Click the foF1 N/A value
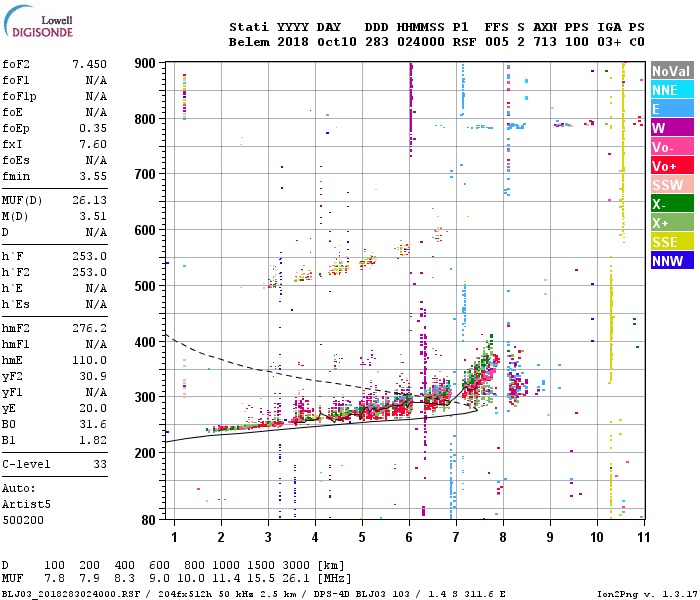This screenshot has height=600, width=700. (96, 80)
